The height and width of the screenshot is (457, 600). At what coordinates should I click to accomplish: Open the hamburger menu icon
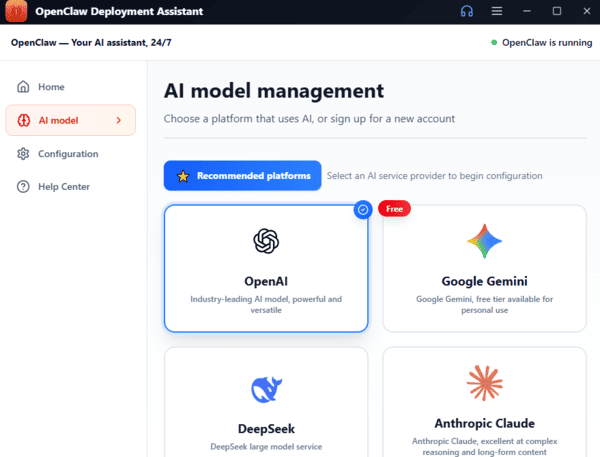coord(497,11)
